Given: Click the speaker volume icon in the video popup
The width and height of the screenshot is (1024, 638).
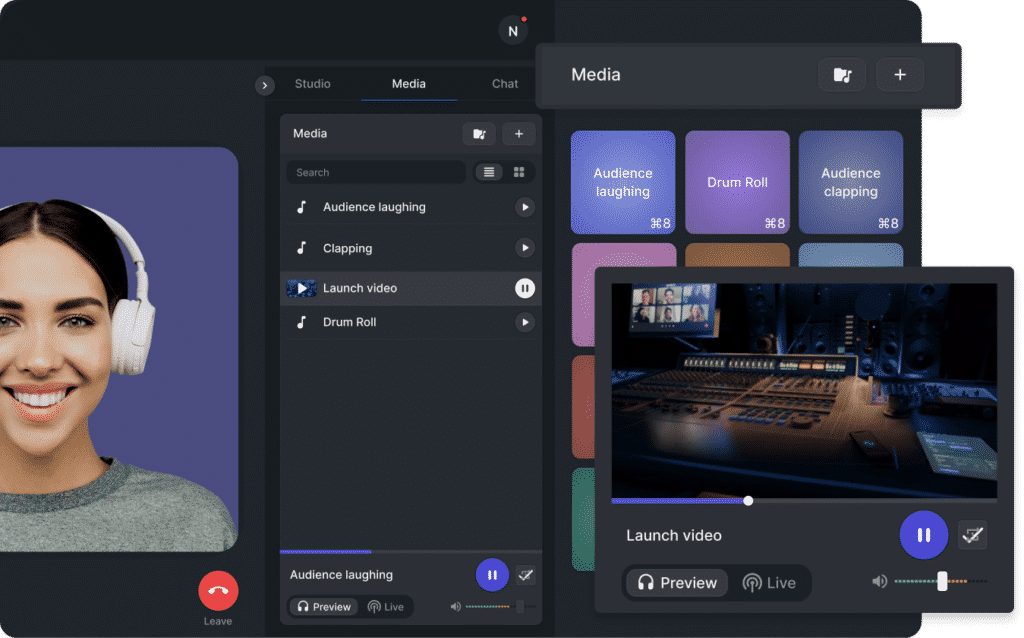Looking at the screenshot, I should 879,580.
